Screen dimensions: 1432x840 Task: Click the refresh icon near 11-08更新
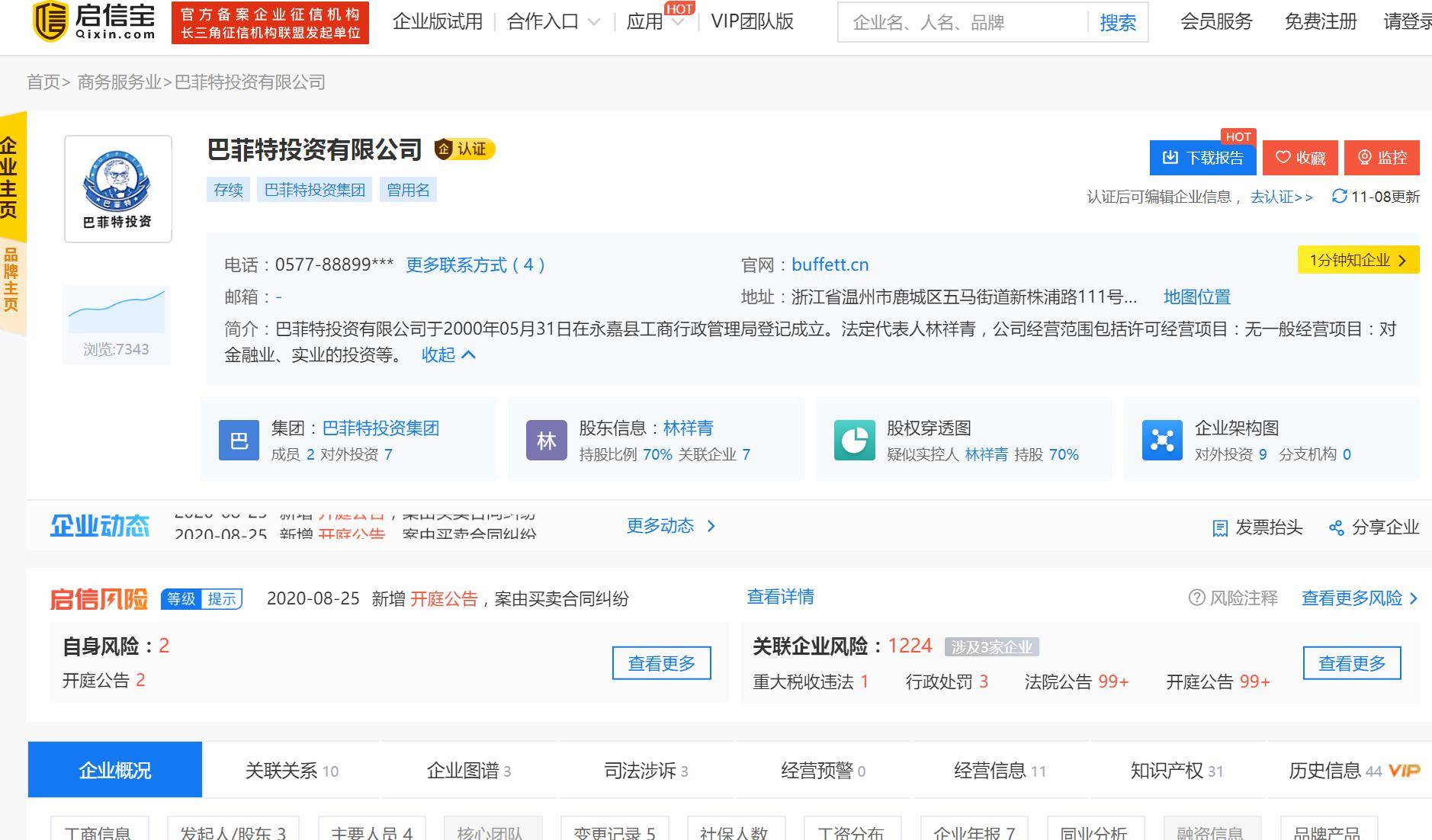click(x=1338, y=197)
